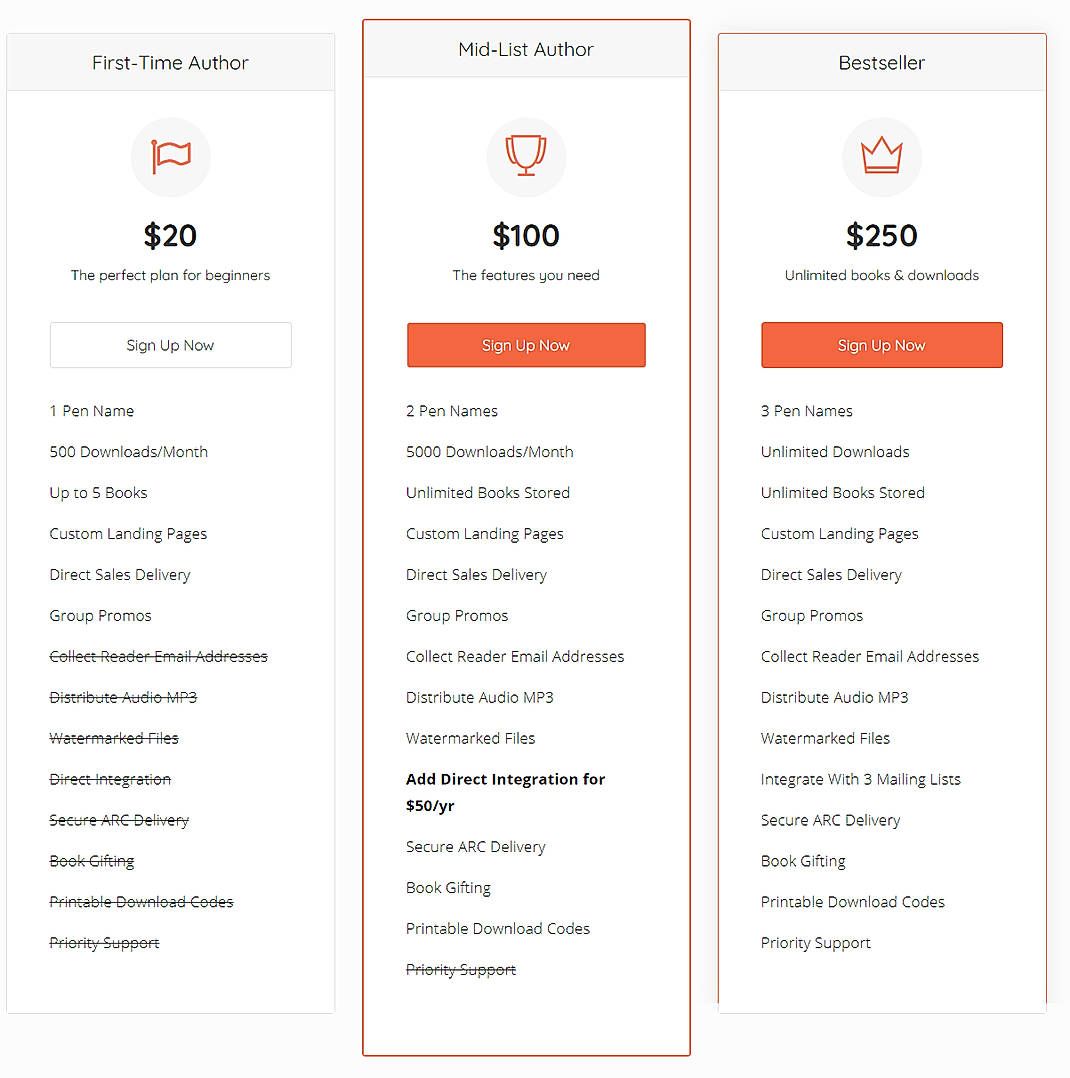The width and height of the screenshot is (1070, 1078).
Task: Select the Mid-List Author plan header
Action: (x=526, y=49)
